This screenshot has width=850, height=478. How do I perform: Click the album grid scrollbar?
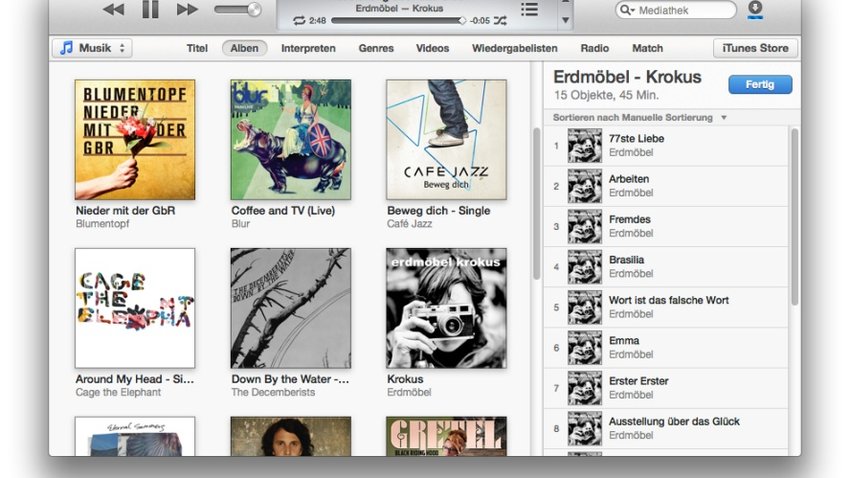537,204
